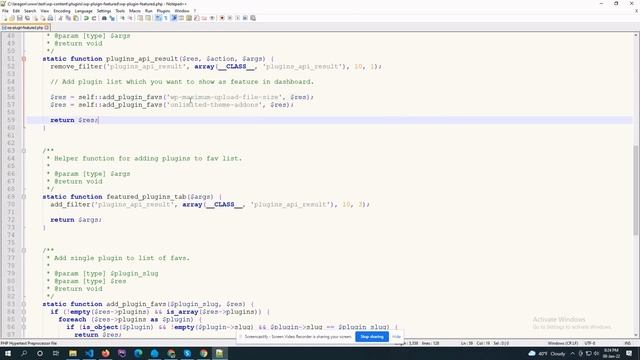Create a new file from toolbar
The image size is (640, 360).
(x=5, y=18)
